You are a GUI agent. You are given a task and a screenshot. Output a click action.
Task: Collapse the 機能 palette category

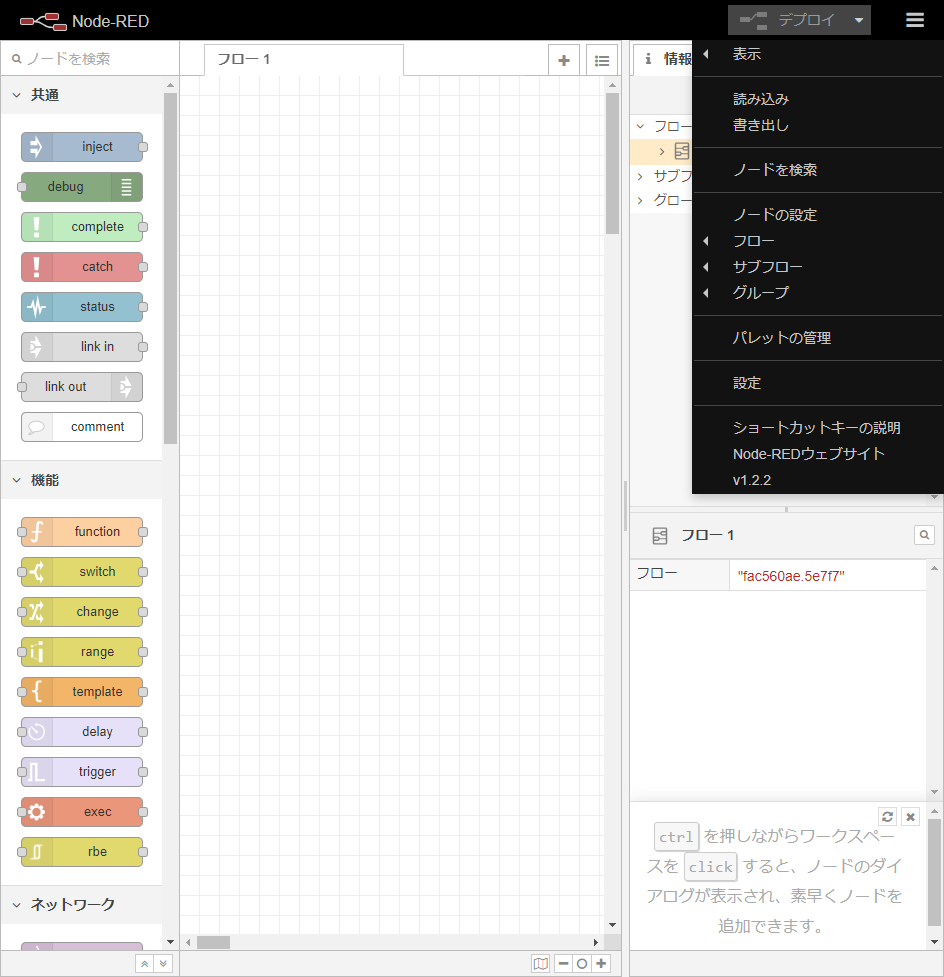[x=17, y=480]
